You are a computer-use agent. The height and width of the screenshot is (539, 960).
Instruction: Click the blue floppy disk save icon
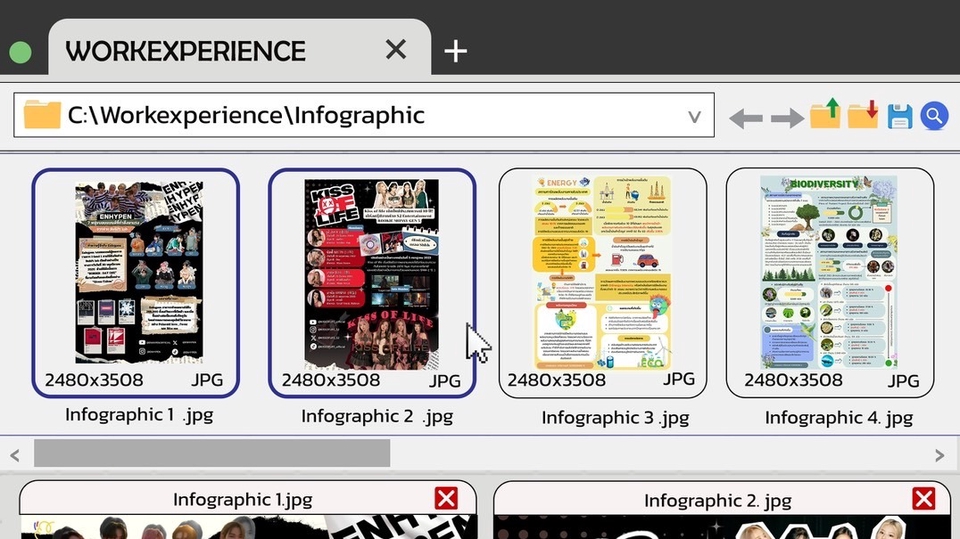899,116
